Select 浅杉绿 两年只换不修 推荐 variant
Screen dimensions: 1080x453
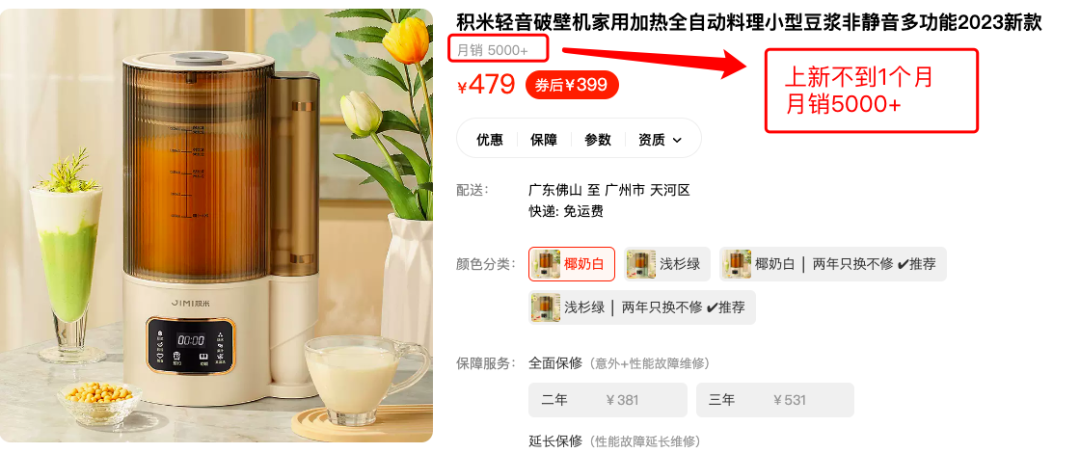[642, 308]
